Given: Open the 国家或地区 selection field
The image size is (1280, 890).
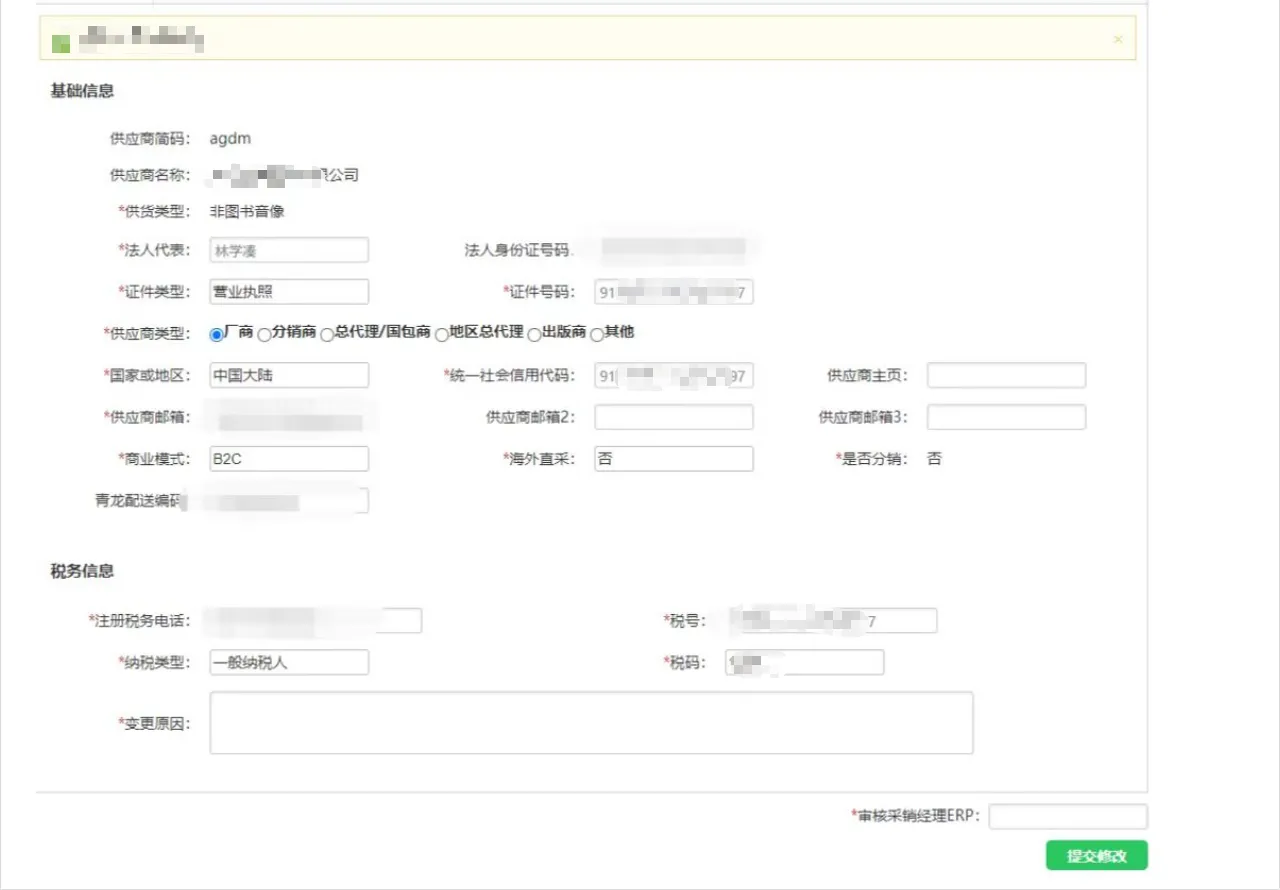Looking at the screenshot, I should click(288, 375).
